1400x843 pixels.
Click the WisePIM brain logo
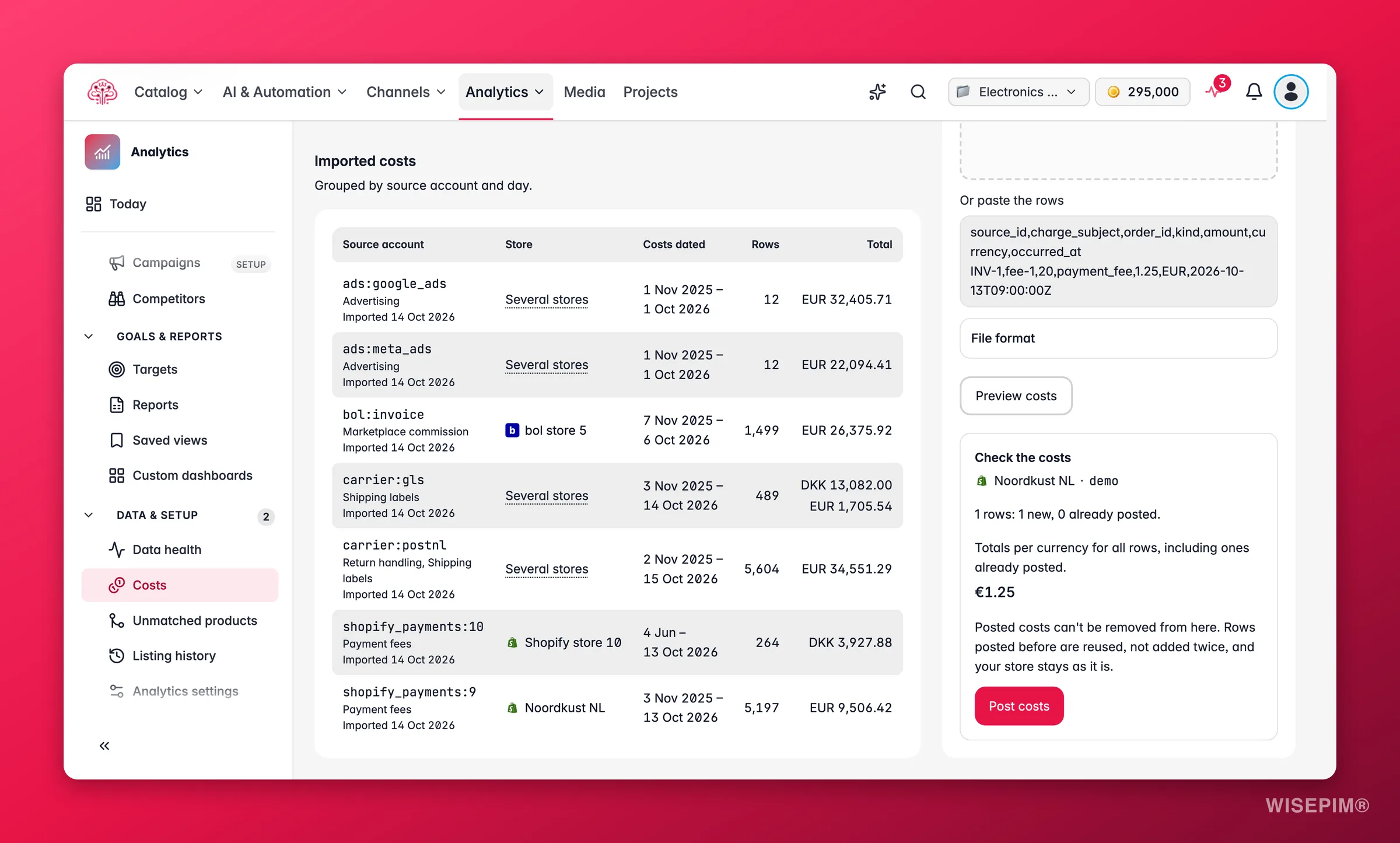(x=102, y=92)
